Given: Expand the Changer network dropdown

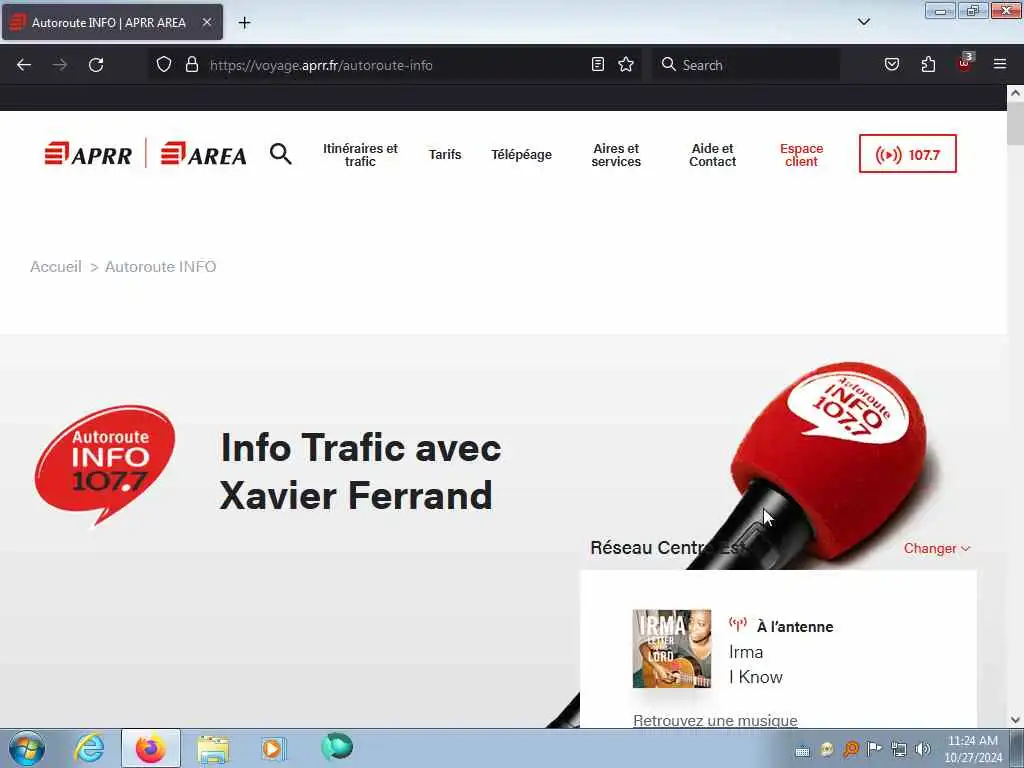Looking at the screenshot, I should 936,549.
